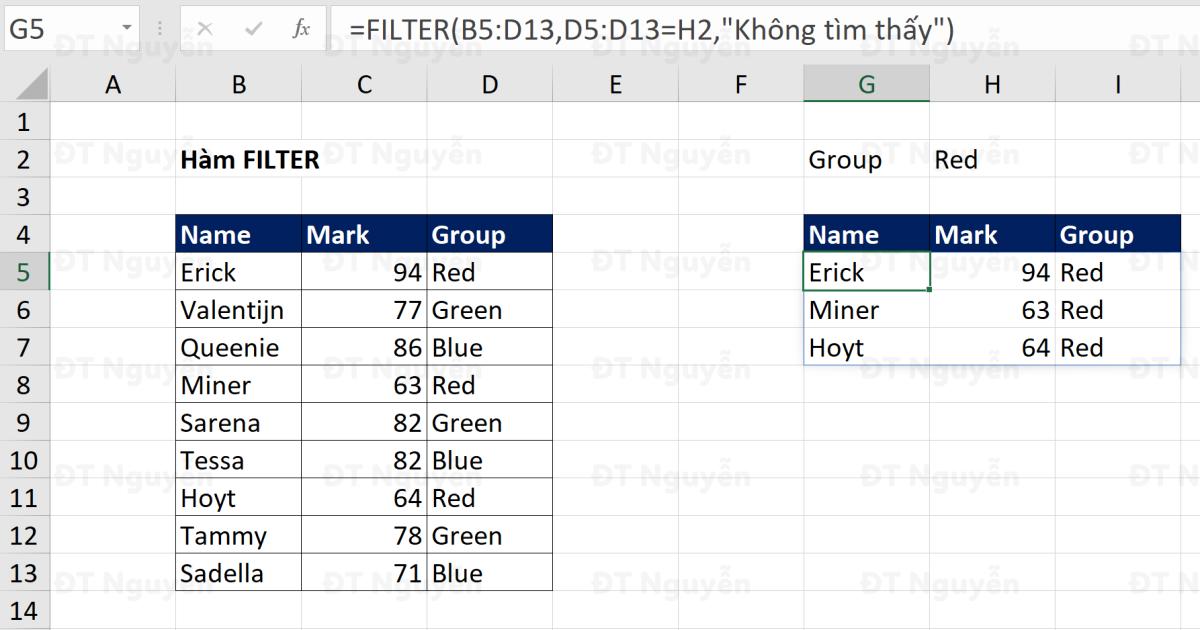This screenshot has height=630, width=1200.
Task: Select the cell containing Hàm FILTER
Action: point(238,159)
